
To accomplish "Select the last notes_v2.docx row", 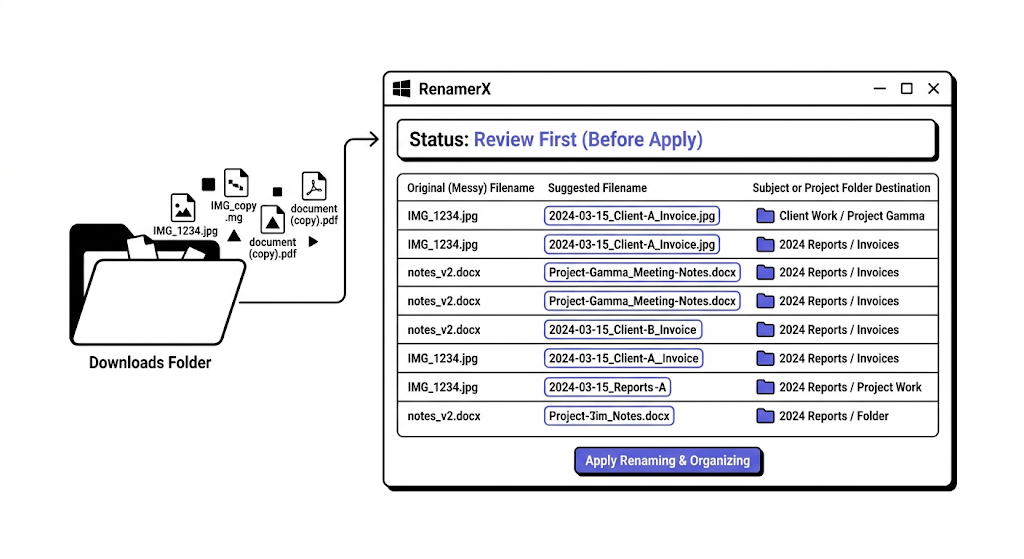I will [667, 416].
